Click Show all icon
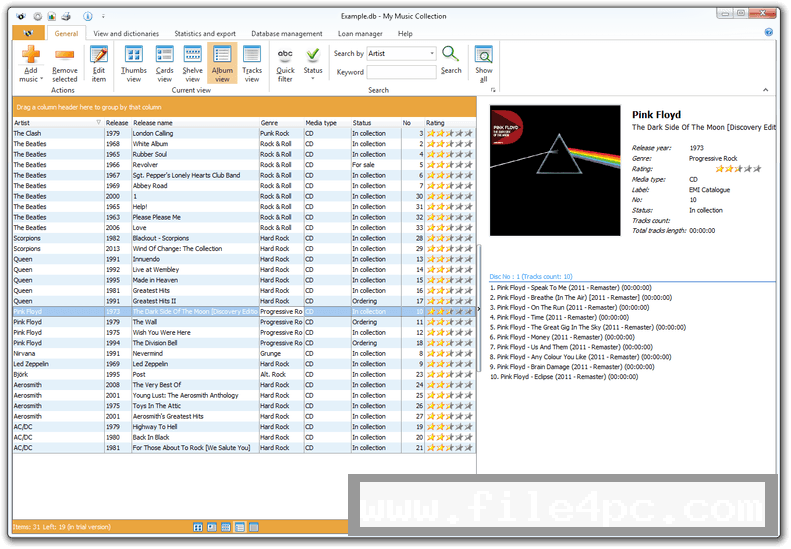 483,54
